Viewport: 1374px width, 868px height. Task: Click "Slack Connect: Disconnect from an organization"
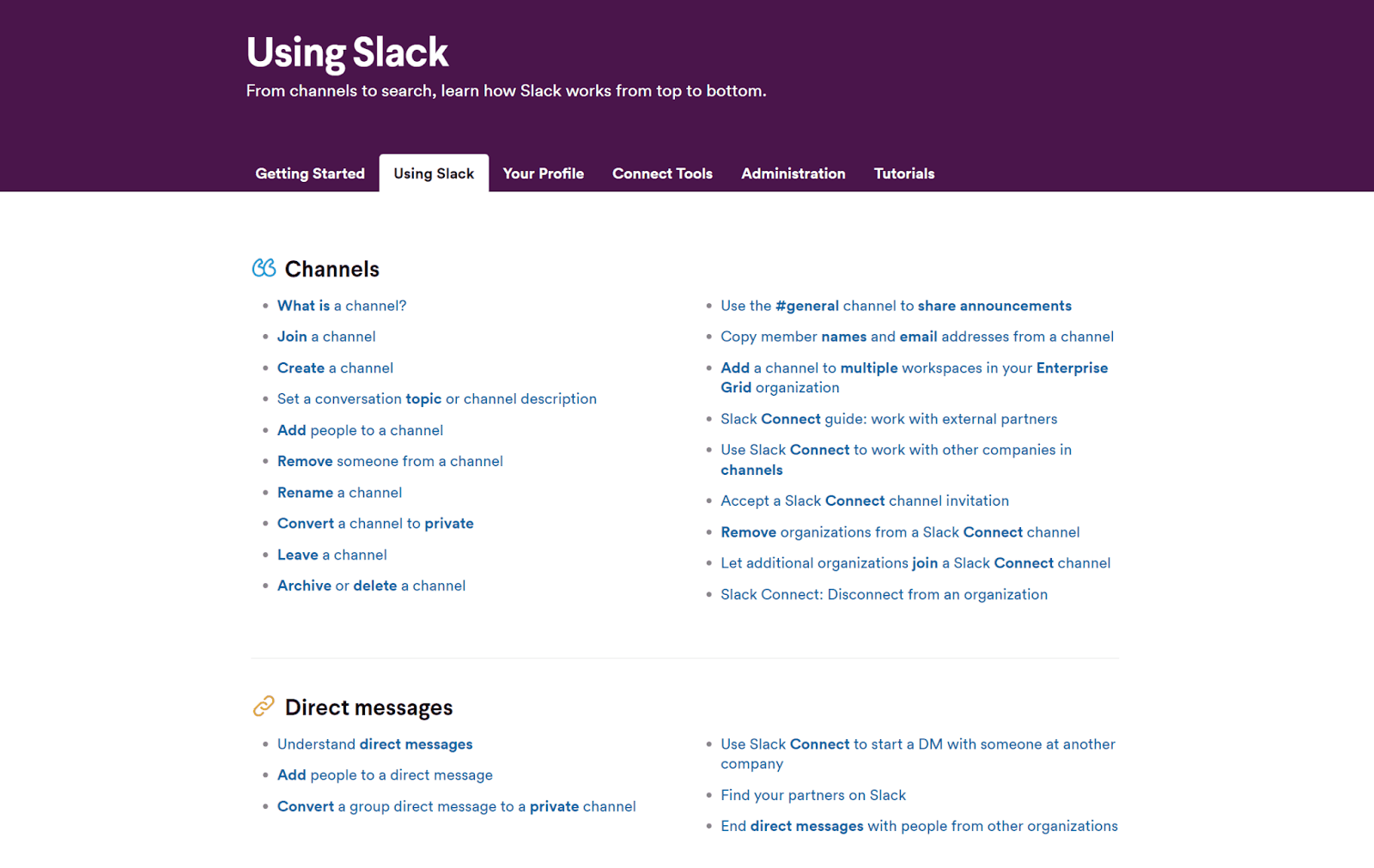click(884, 594)
